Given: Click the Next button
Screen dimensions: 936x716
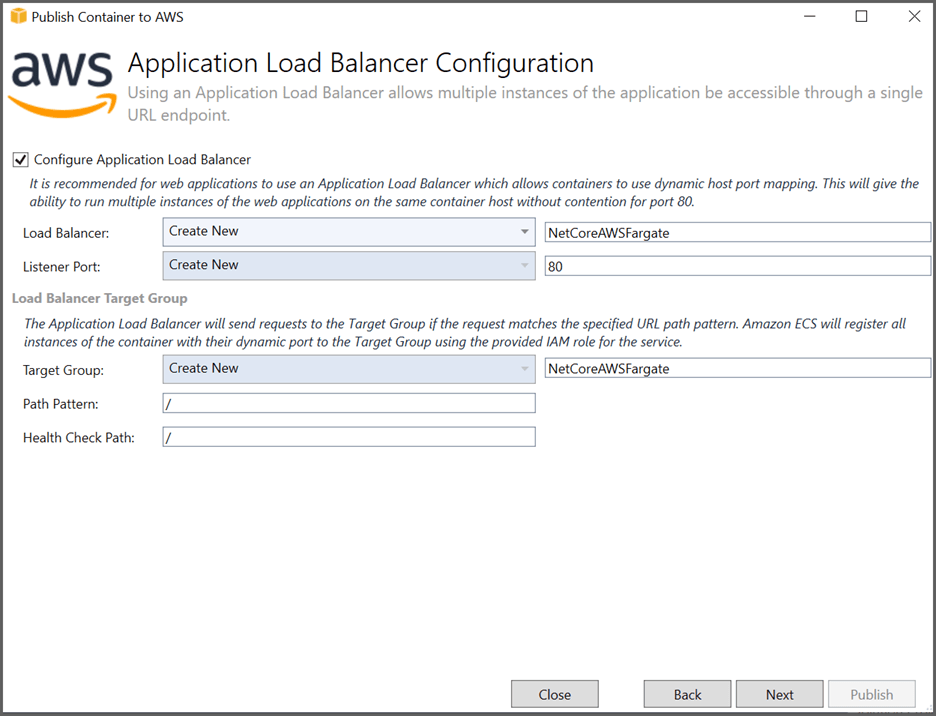Looking at the screenshot, I should click(779, 693).
